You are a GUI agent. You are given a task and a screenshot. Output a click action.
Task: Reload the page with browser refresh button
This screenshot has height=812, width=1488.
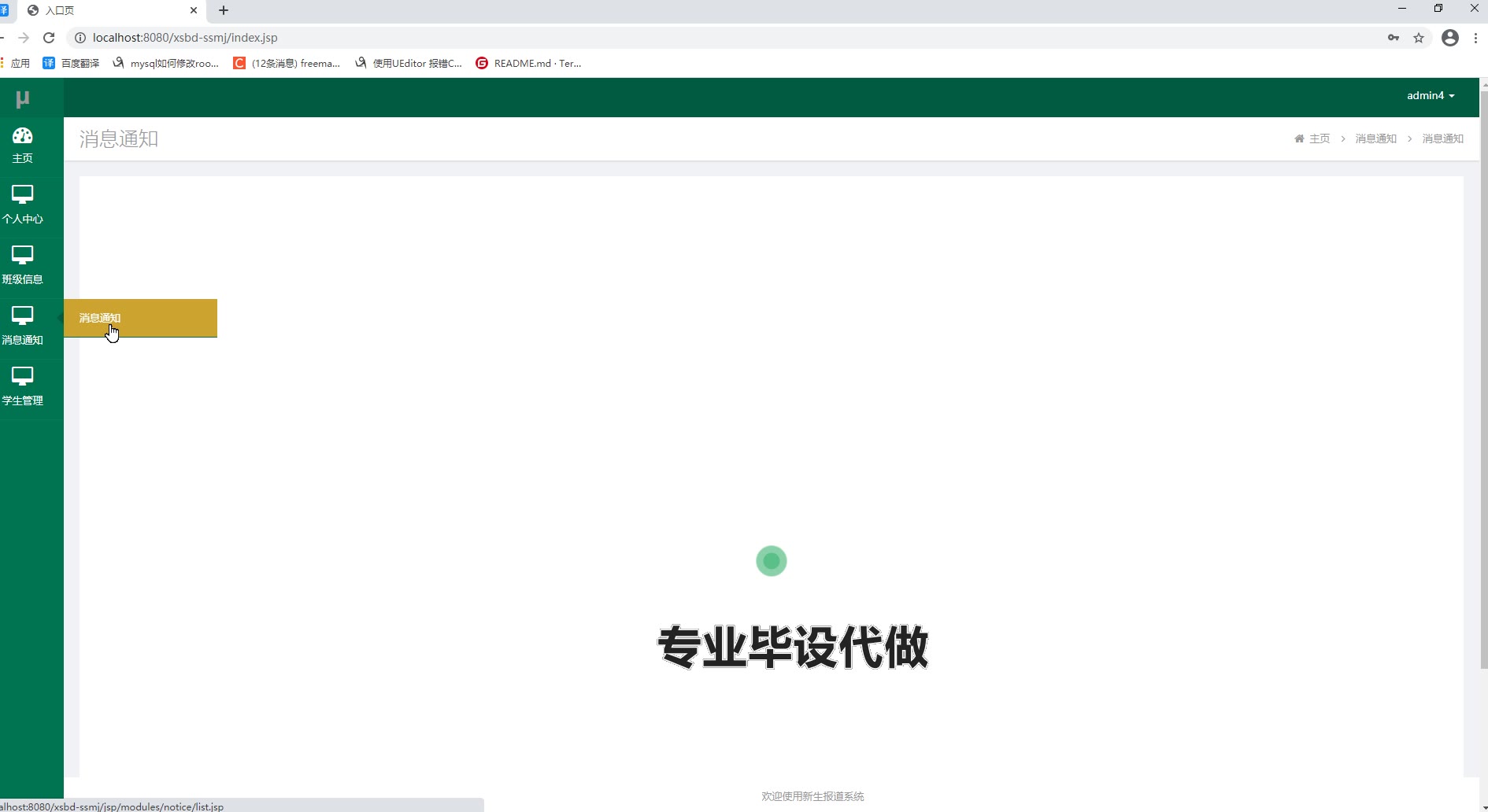(x=49, y=38)
